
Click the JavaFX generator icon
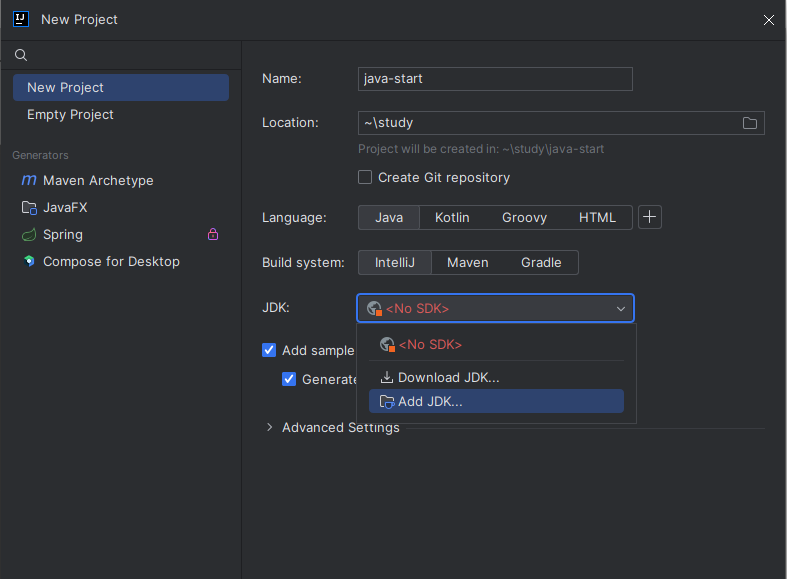click(28, 208)
